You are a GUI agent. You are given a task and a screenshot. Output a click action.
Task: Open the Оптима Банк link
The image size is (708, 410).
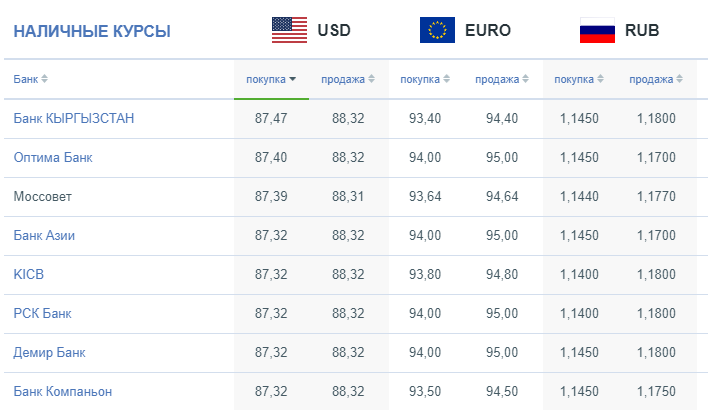(x=53, y=157)
